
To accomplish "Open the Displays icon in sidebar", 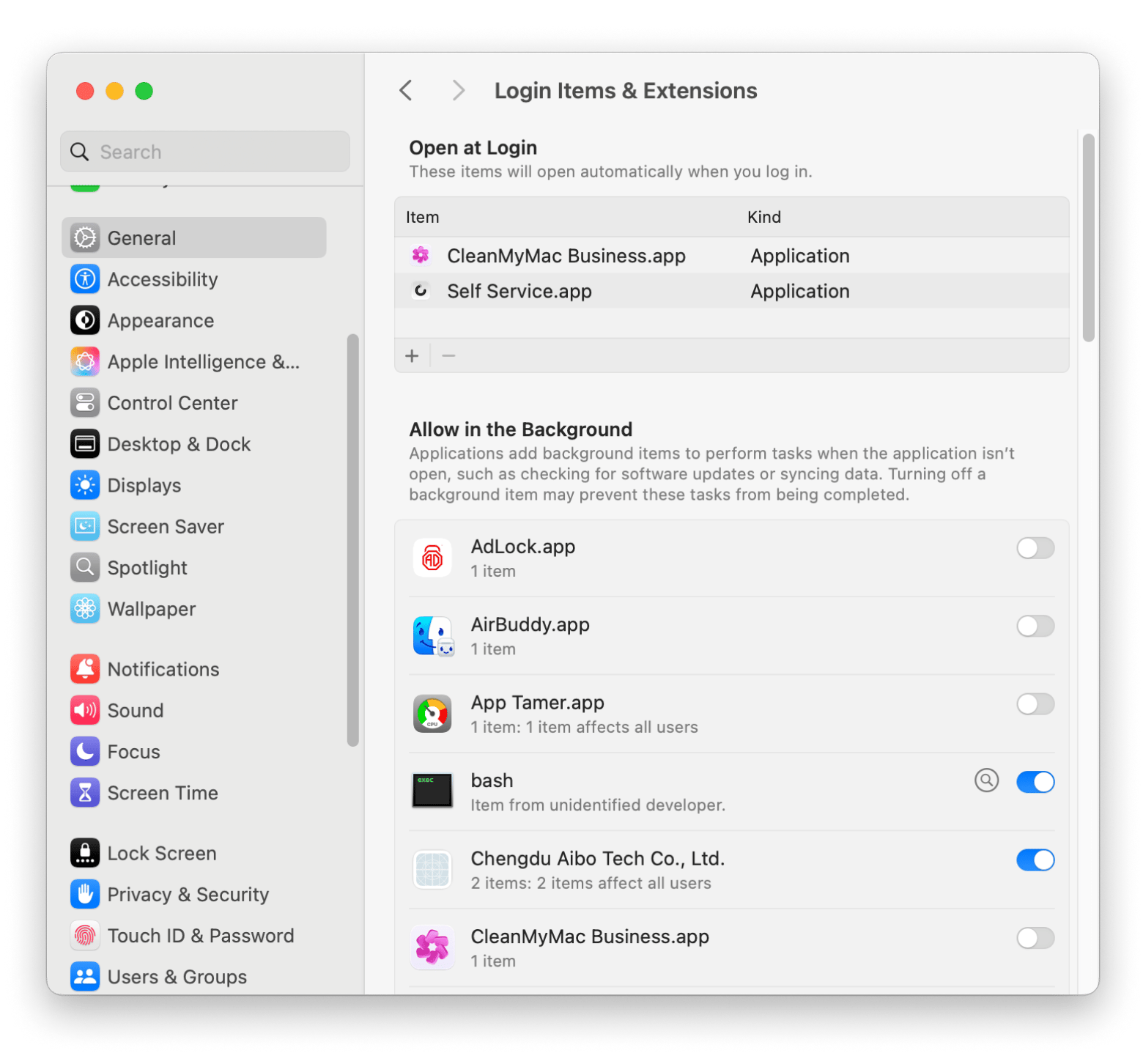I will coord(85,485).
